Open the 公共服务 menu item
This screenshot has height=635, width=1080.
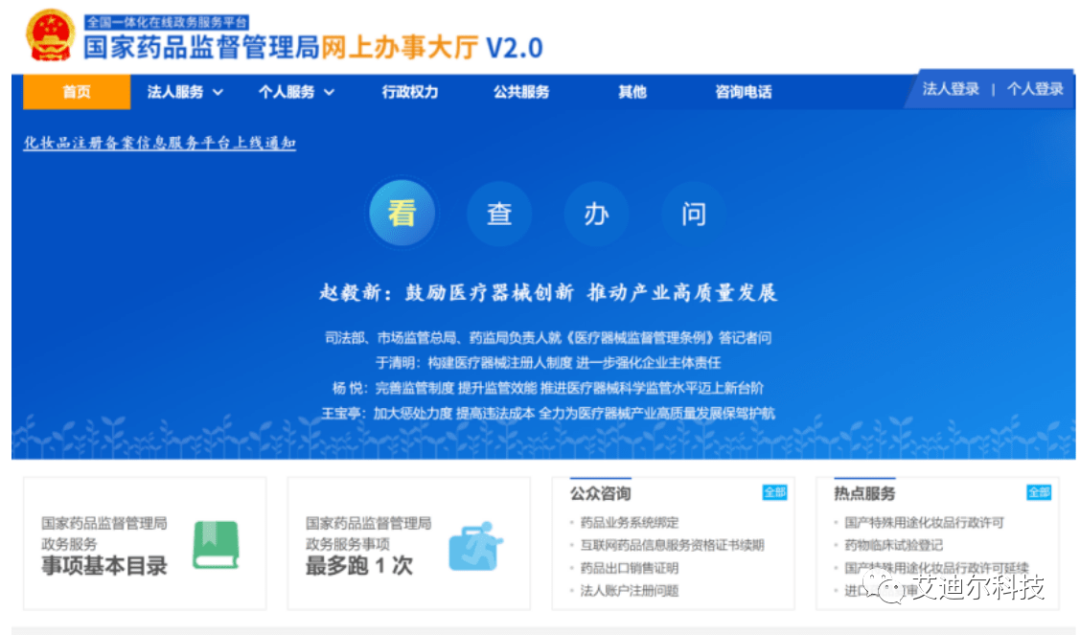520,91
